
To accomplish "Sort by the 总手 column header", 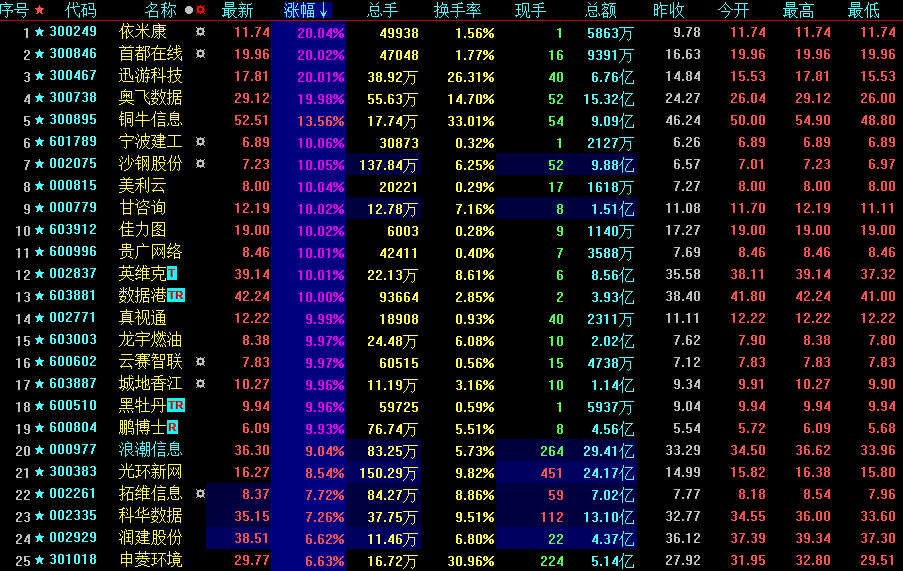I will pyautogui.click(x=382, y=10).
